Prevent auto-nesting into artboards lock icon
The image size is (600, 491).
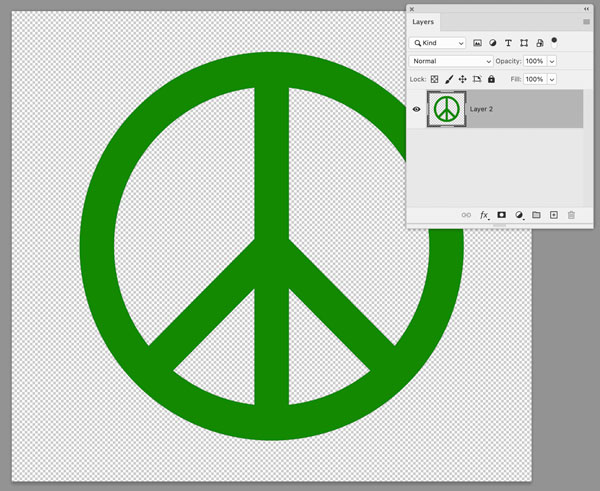click(477, 79)
